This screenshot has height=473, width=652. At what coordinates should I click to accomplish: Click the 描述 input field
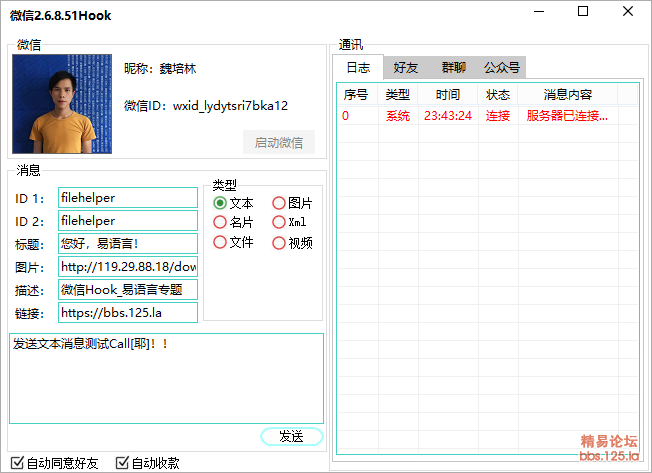click(x=128, y=290)
